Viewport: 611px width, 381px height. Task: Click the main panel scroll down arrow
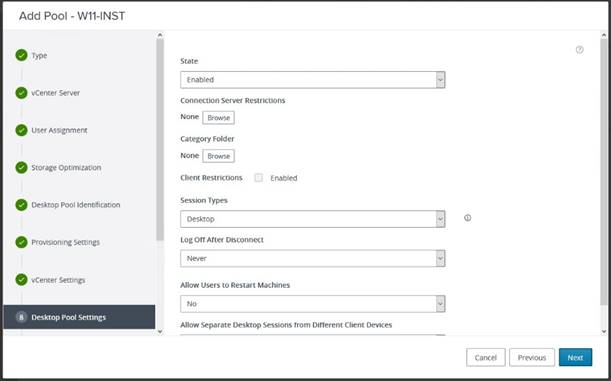click(604, 332)
